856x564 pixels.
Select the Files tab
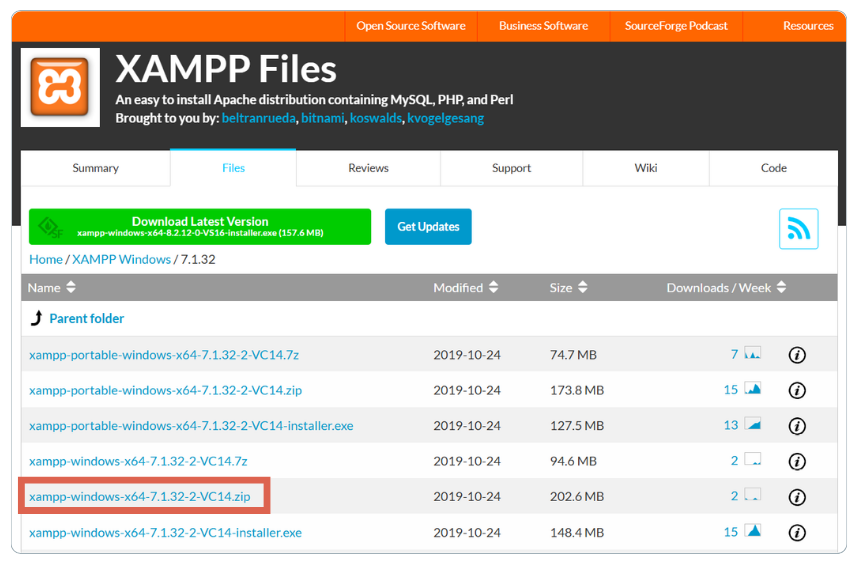tap(233, 168)
